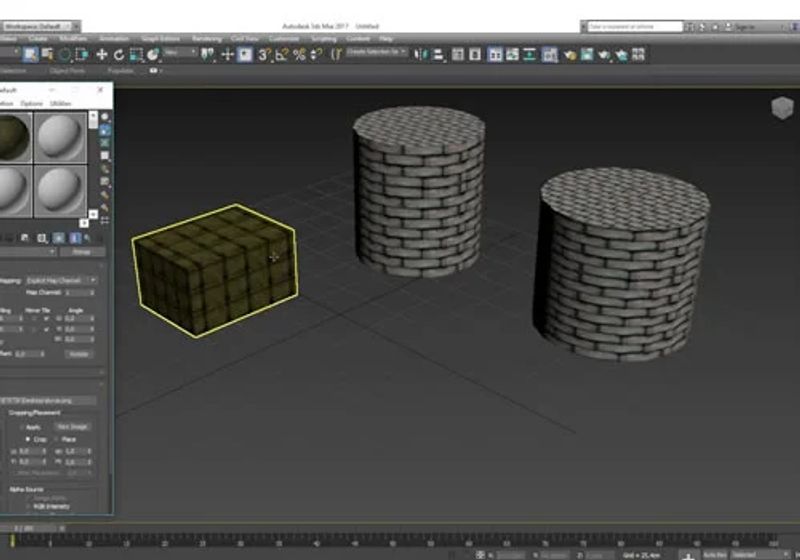Click the ViewCube in the viewport
The width and height of the screenshot is (800, 560).
(782, 108)
